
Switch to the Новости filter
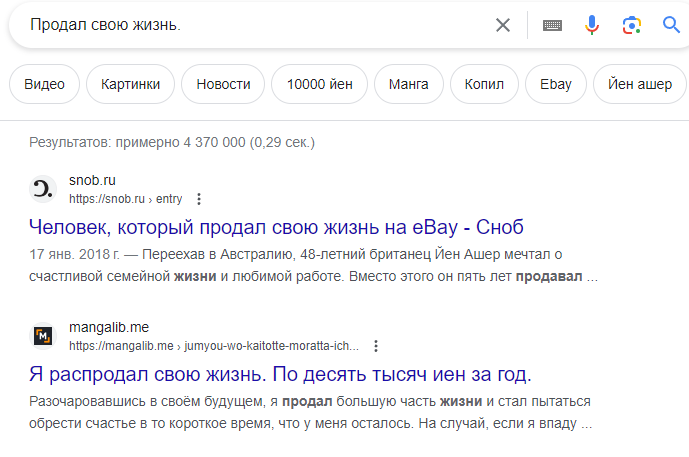pos(223,84)
